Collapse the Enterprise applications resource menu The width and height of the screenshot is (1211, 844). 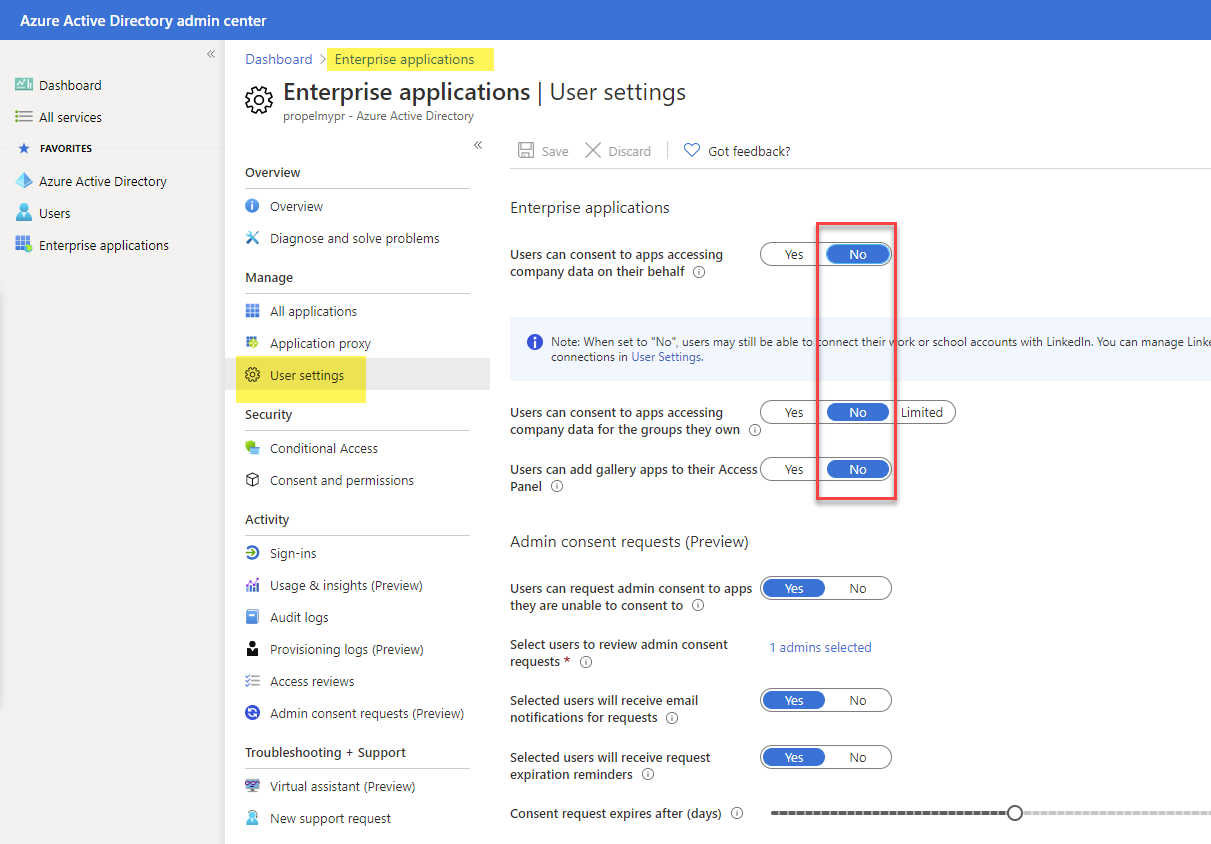[x=478, y=145]
